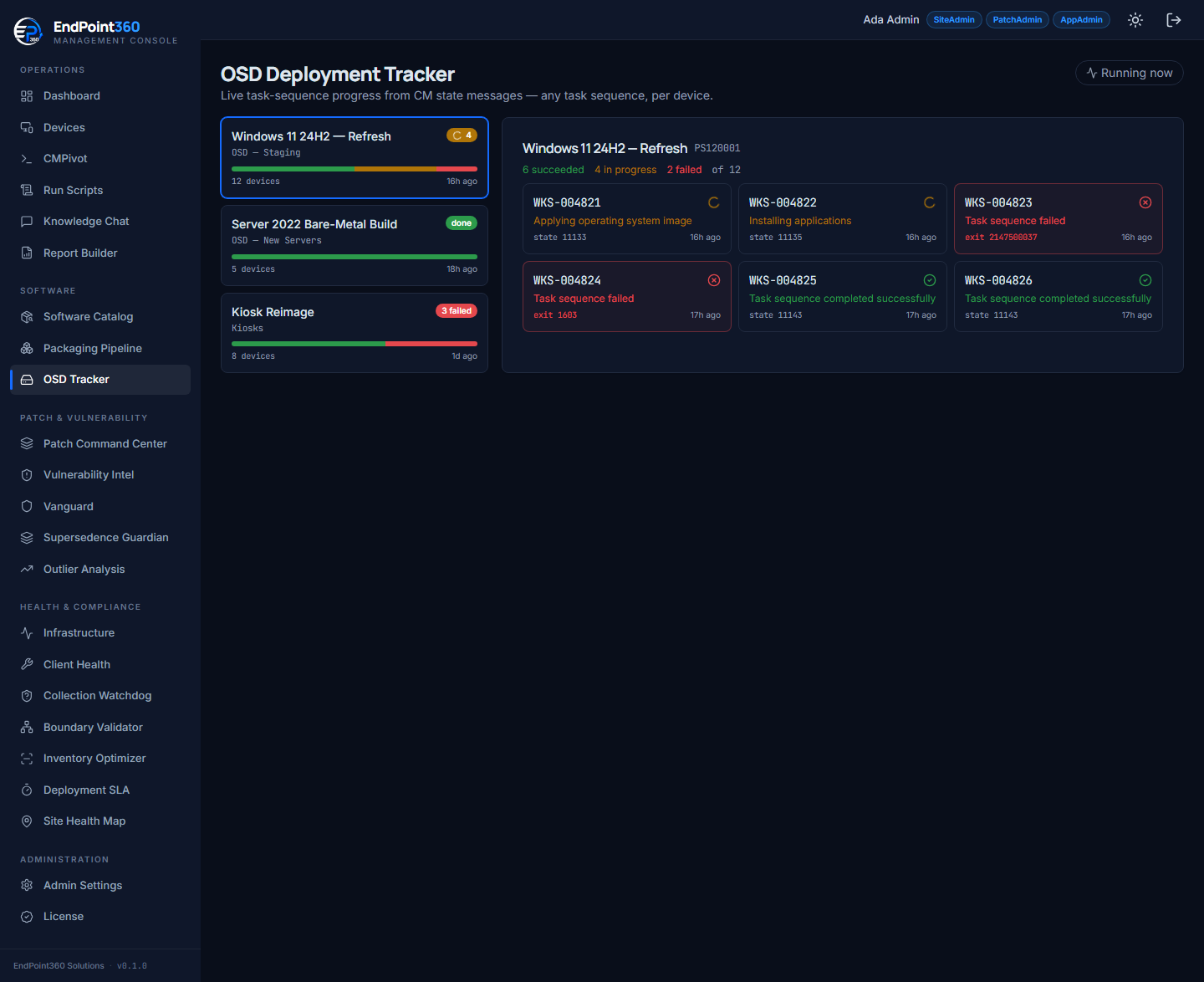The image size is (1204, 982).
Task: Toggle light theme with the sun icon
Action: click(x=1135, y=20)
